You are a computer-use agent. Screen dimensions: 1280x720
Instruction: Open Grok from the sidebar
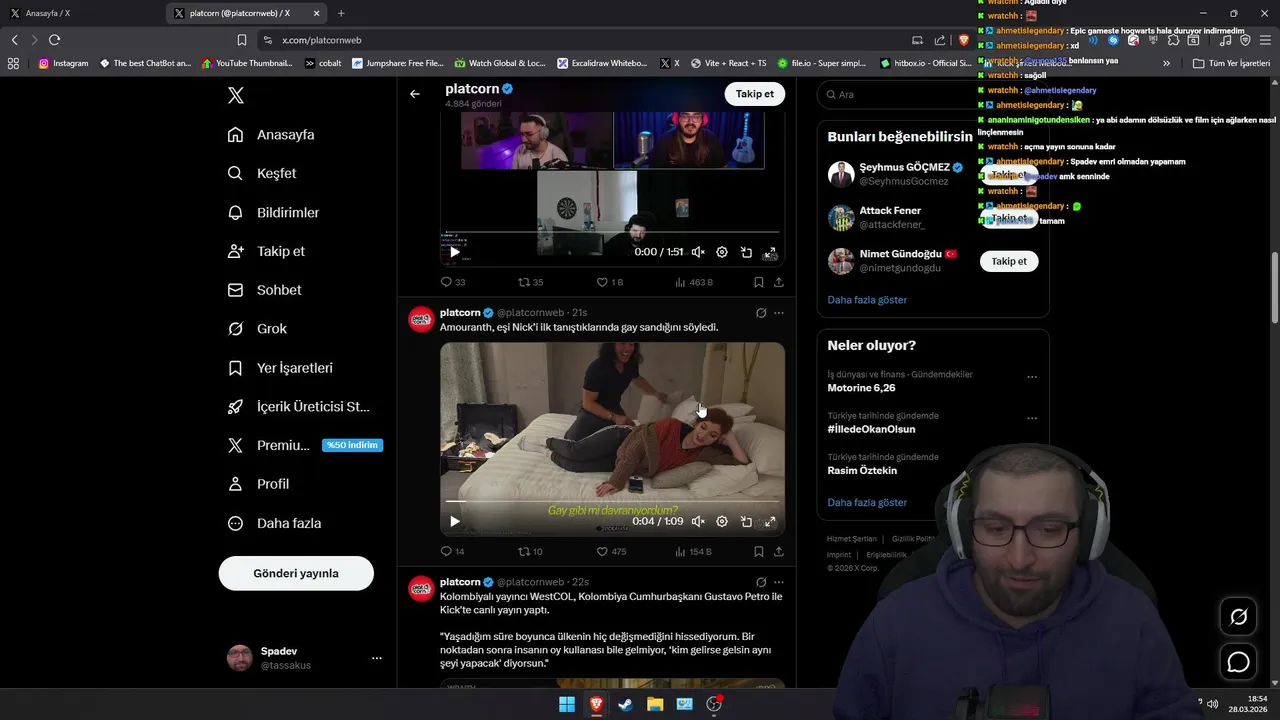(257, 329)
